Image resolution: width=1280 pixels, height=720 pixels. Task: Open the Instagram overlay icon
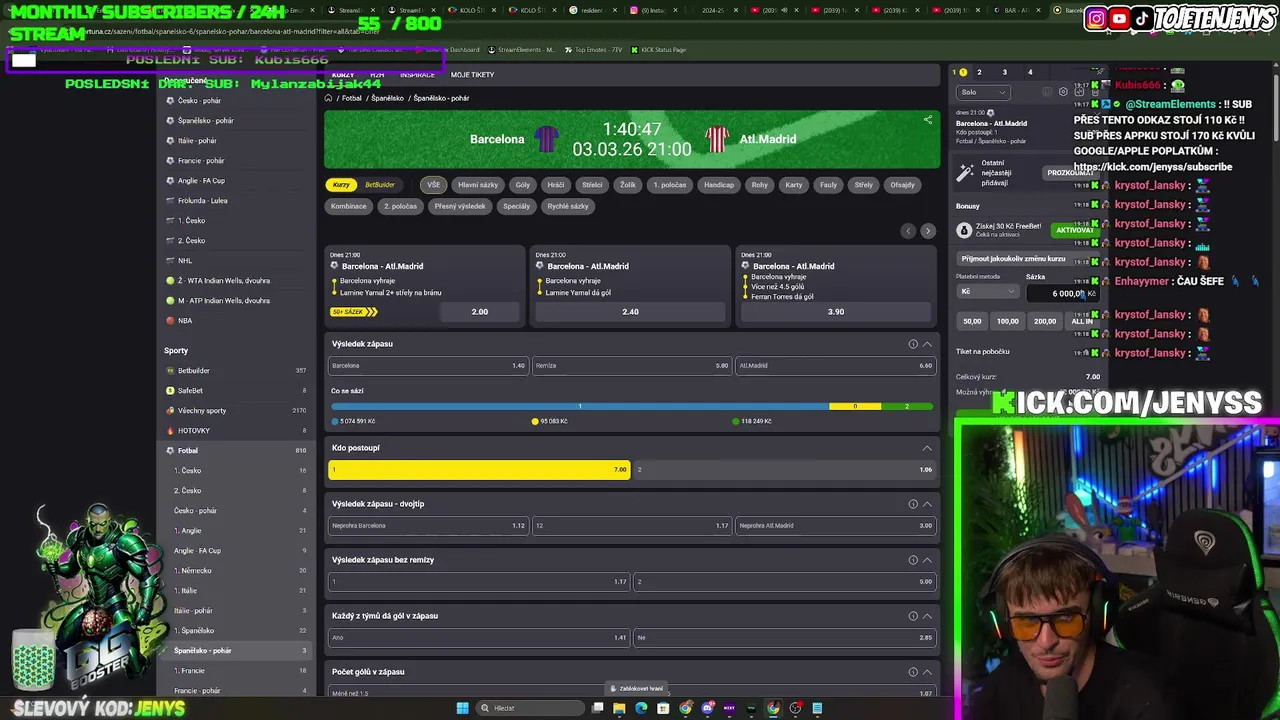(1096, 18)
